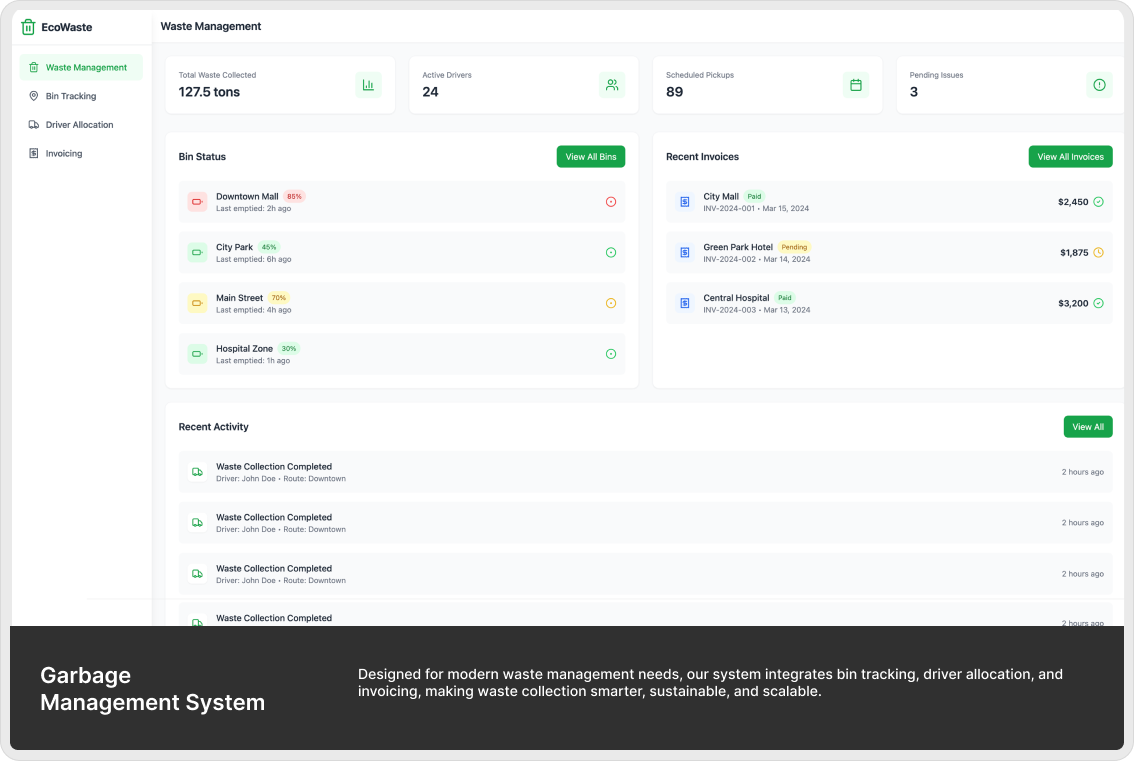Click the pending clock icon beside $1,875
Screen dimensions: 1134x761
pyautogui.click(x=1099, y=252)
